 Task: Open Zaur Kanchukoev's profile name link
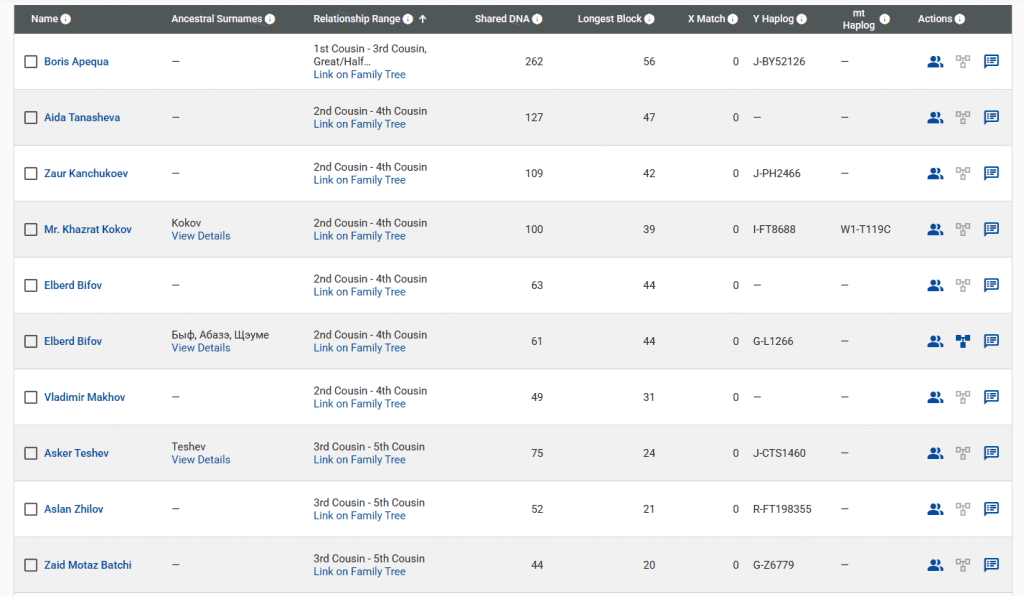tap(85, 173)
